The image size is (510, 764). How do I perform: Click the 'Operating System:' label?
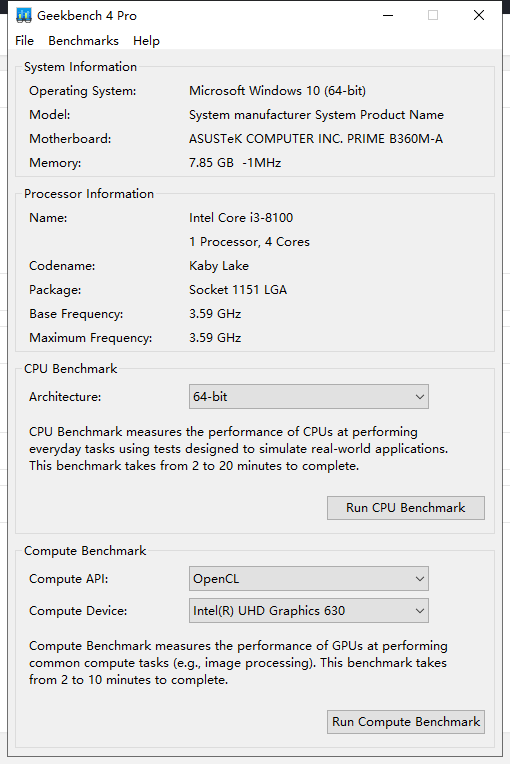tap(82, 91)
